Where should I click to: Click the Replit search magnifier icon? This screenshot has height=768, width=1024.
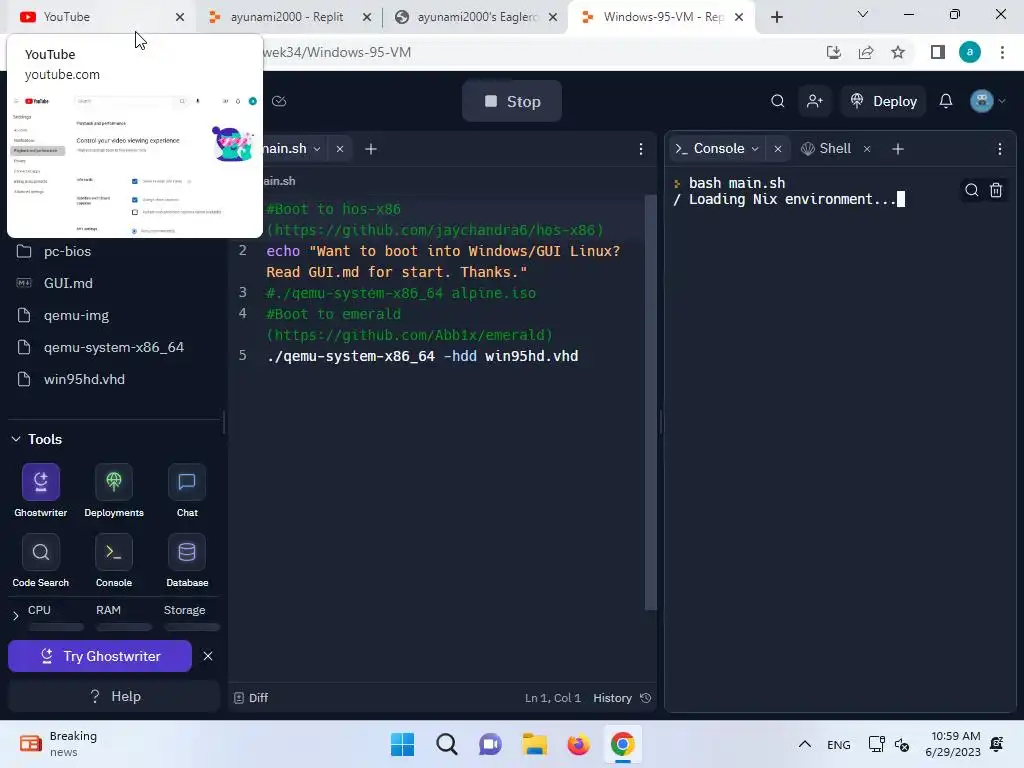tap(777, 101)
